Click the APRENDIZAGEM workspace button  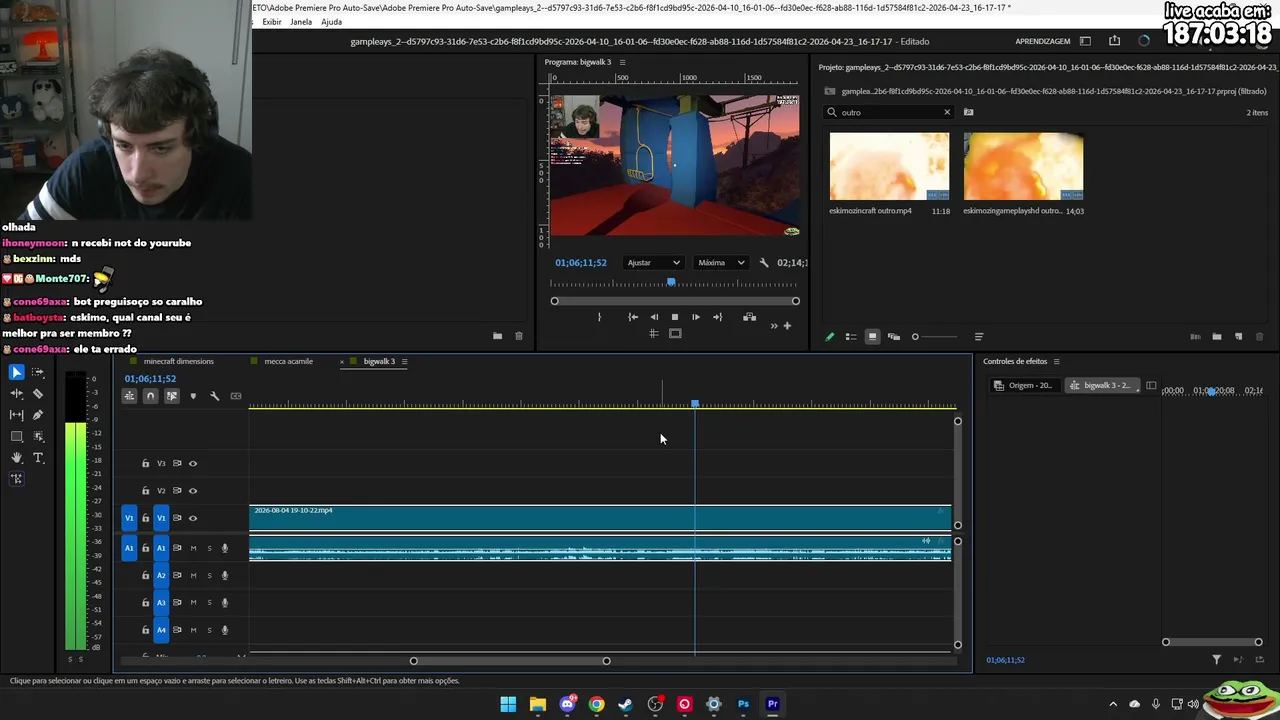click(1043, 41)
